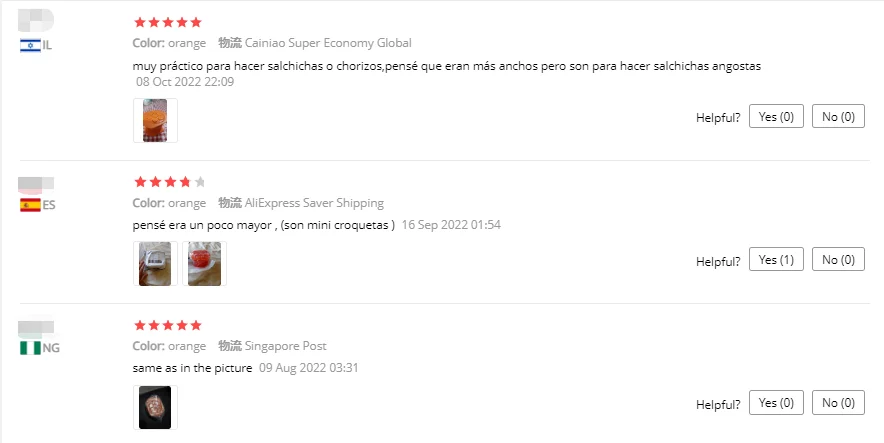
Task: Open the second photo in the ES review
Action: click(204, 264)
